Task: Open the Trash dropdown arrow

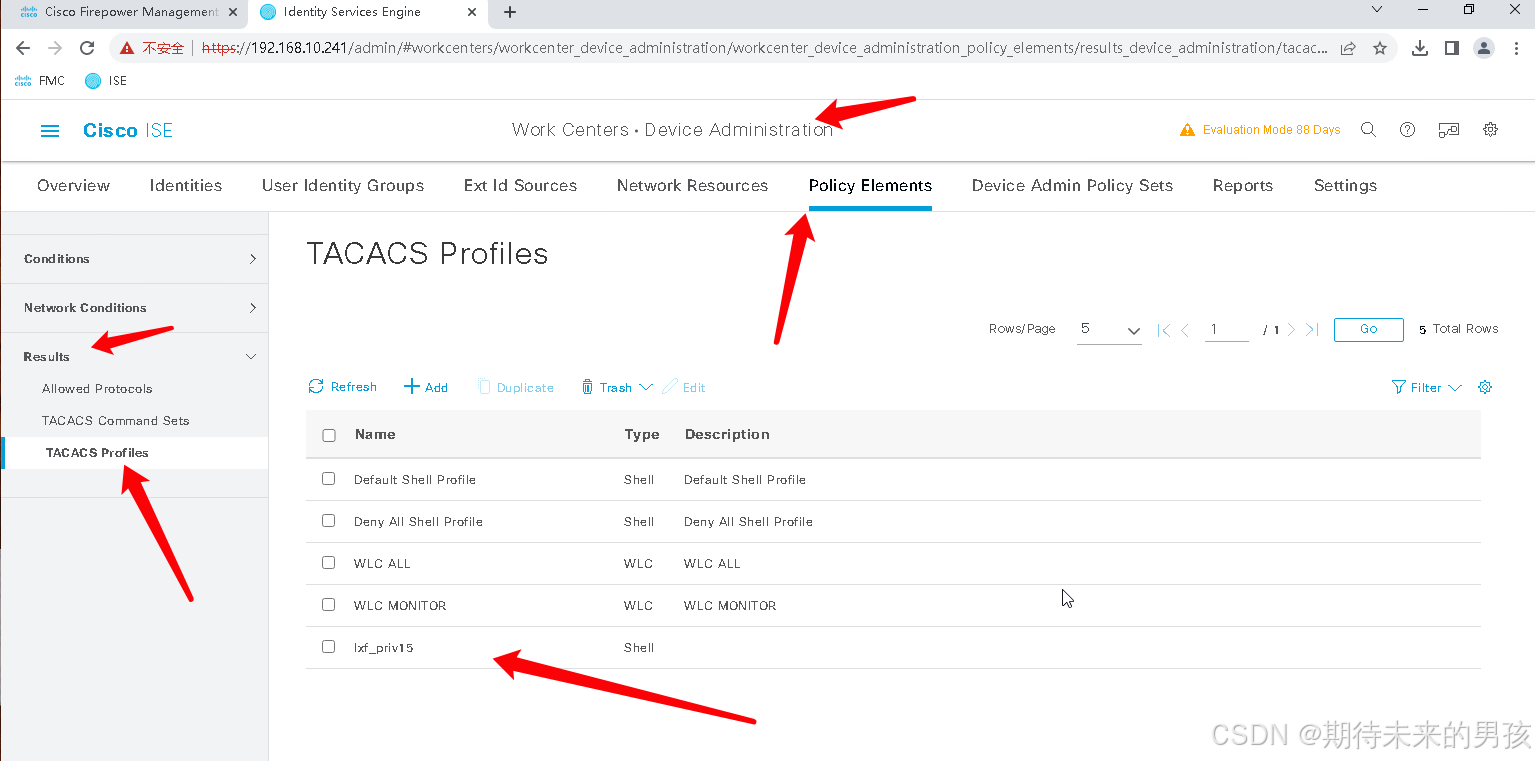Action: [646, 387]
